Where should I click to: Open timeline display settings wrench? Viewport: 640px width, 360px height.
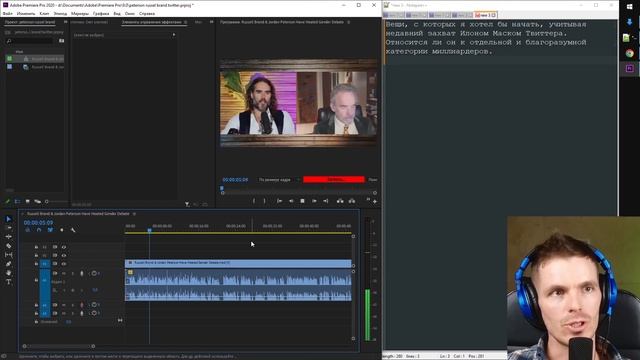pos(73,230)
